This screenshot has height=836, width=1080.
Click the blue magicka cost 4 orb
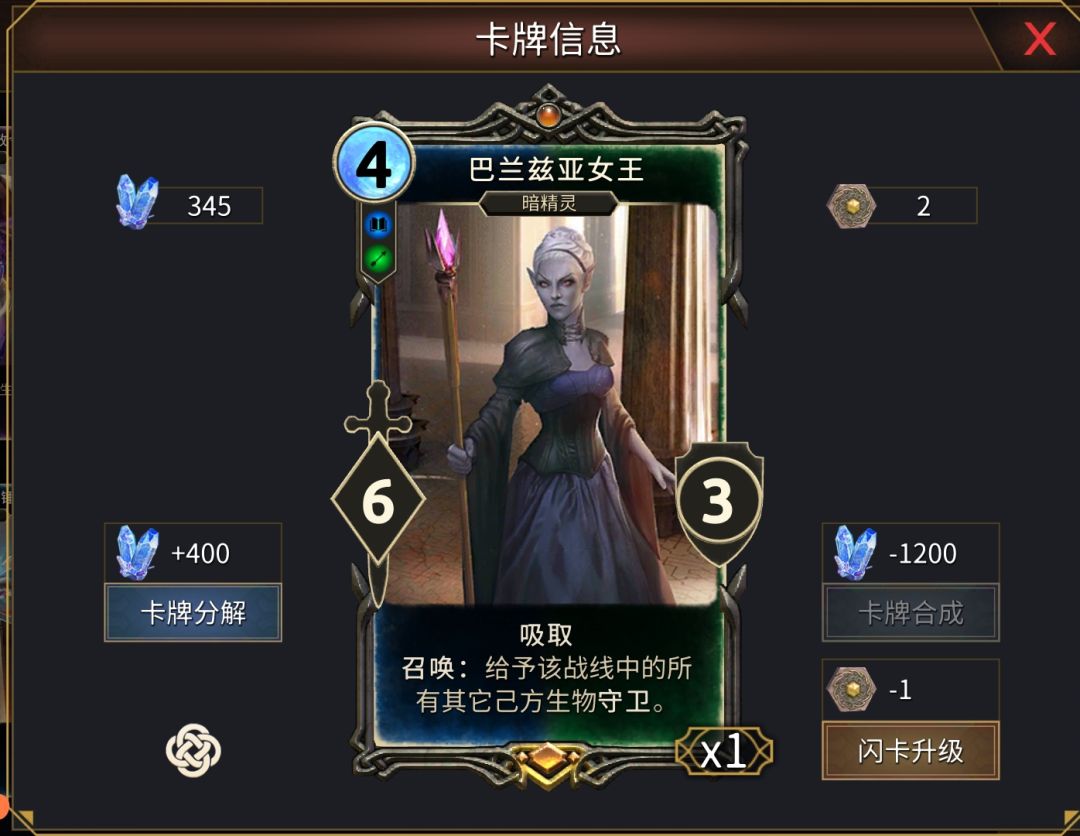coord(374,165)
